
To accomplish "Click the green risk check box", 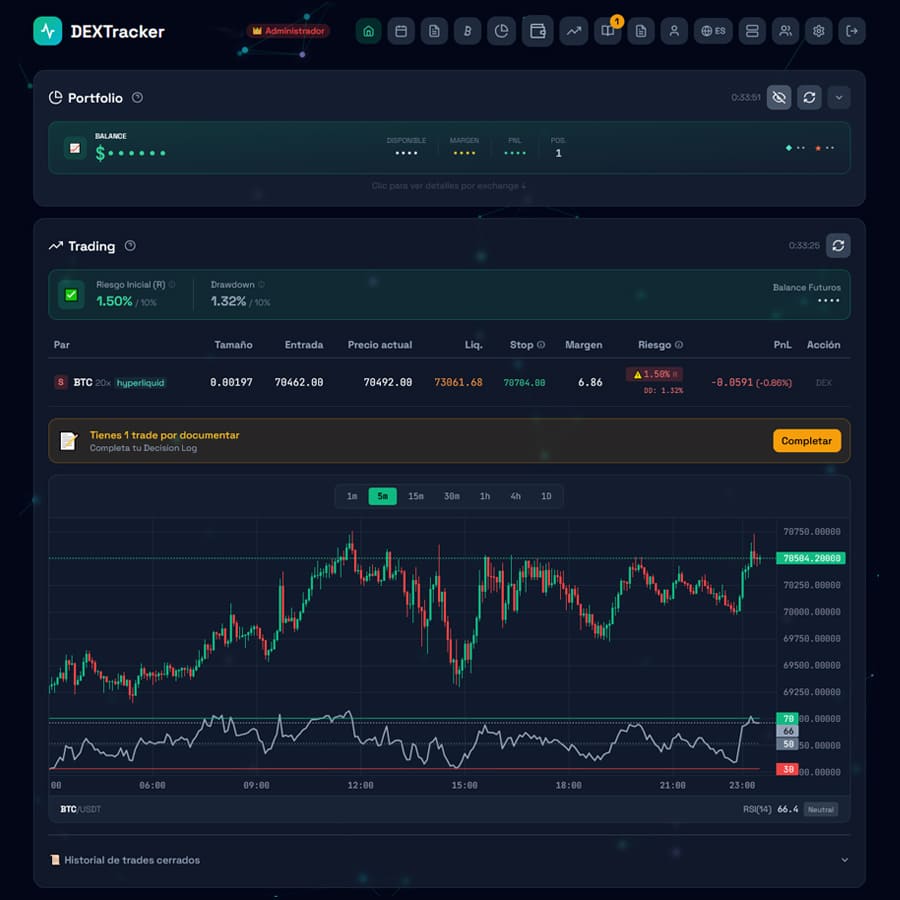I will pyautogui.click(x=71, y=294).
